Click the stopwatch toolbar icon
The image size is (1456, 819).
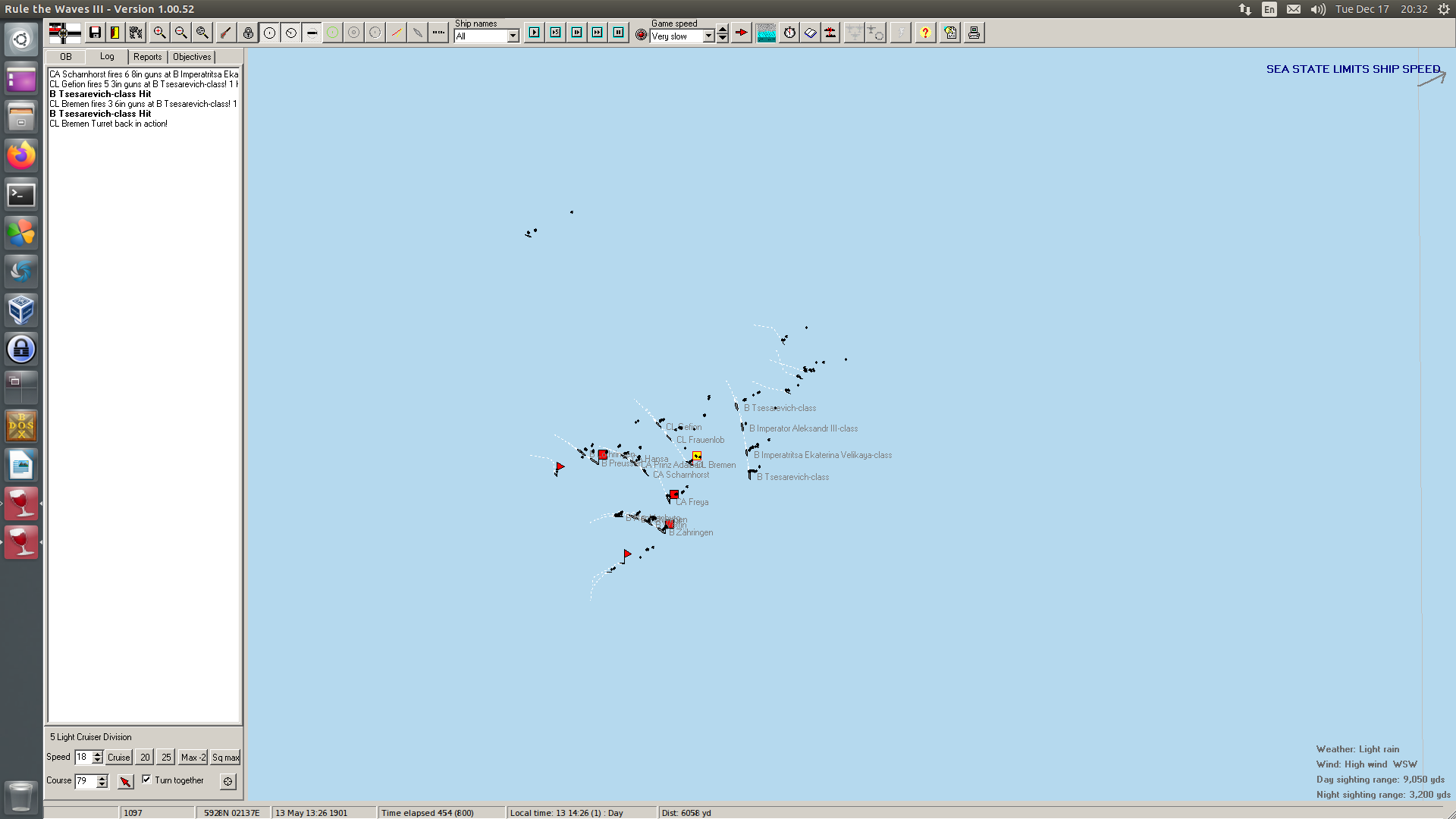tap(789, 33)
